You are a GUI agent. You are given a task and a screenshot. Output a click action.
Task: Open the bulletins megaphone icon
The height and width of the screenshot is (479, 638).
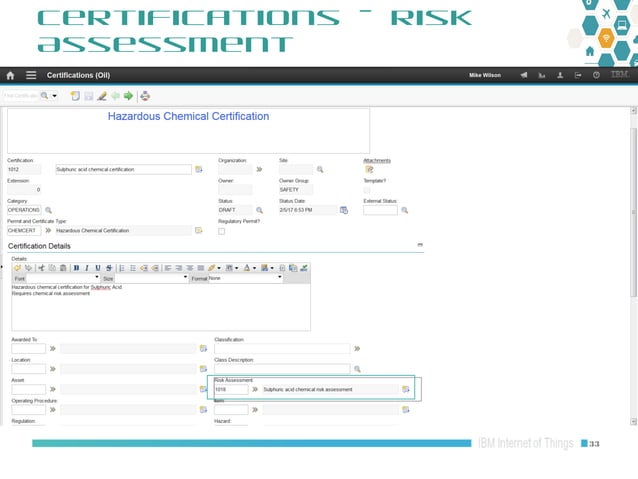click(x=524, y=75)
